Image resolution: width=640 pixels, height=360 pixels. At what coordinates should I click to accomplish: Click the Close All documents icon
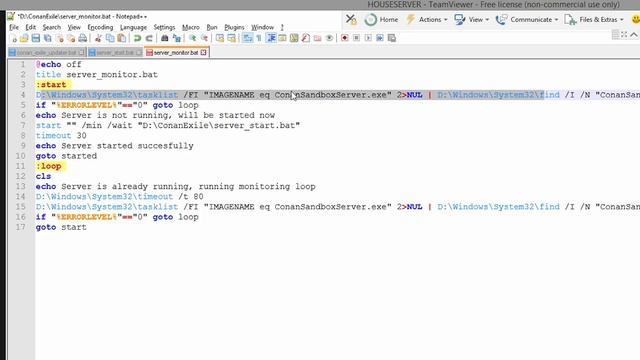(71, 38)
